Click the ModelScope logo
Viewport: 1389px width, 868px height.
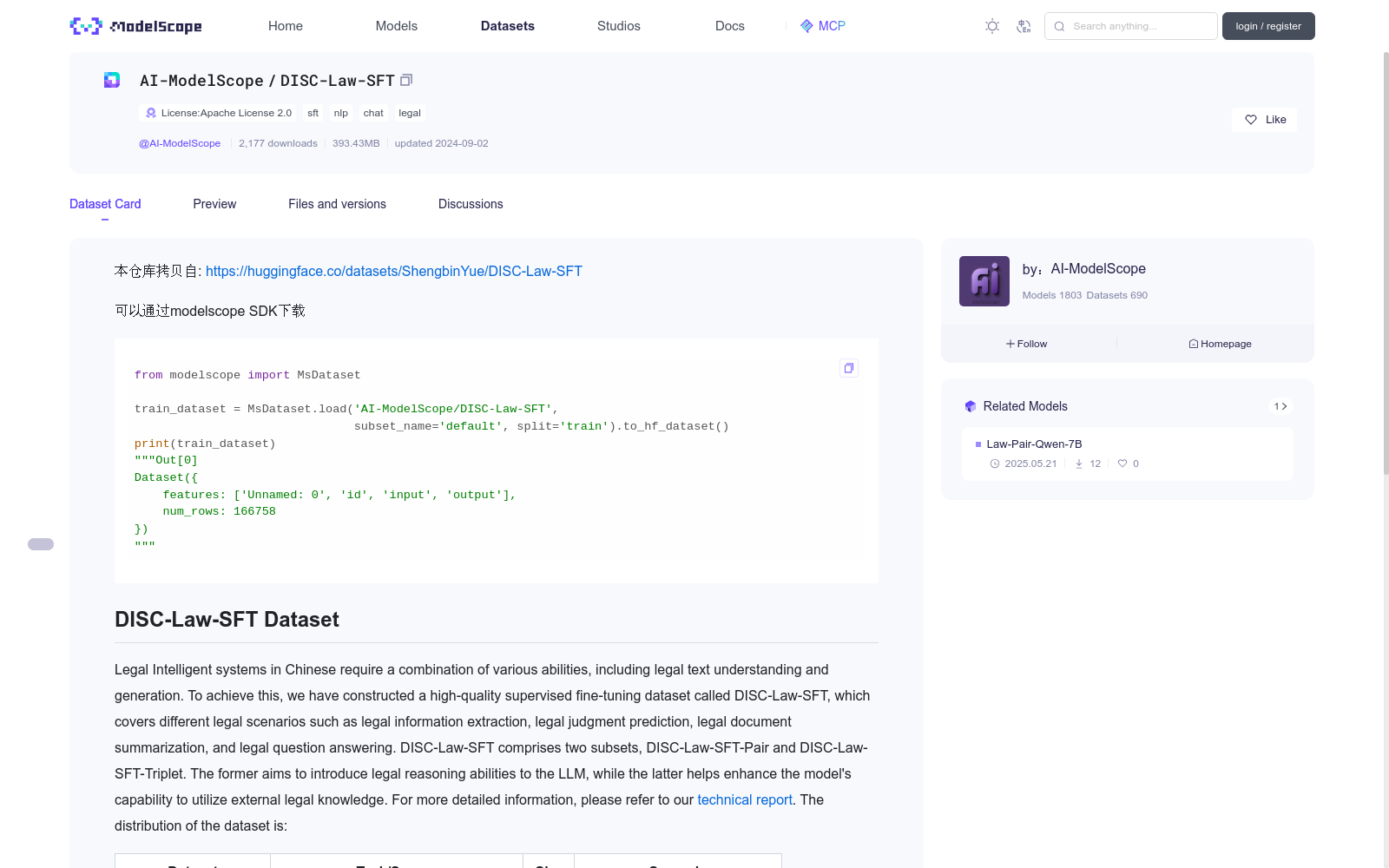click(x=136, y=26)
